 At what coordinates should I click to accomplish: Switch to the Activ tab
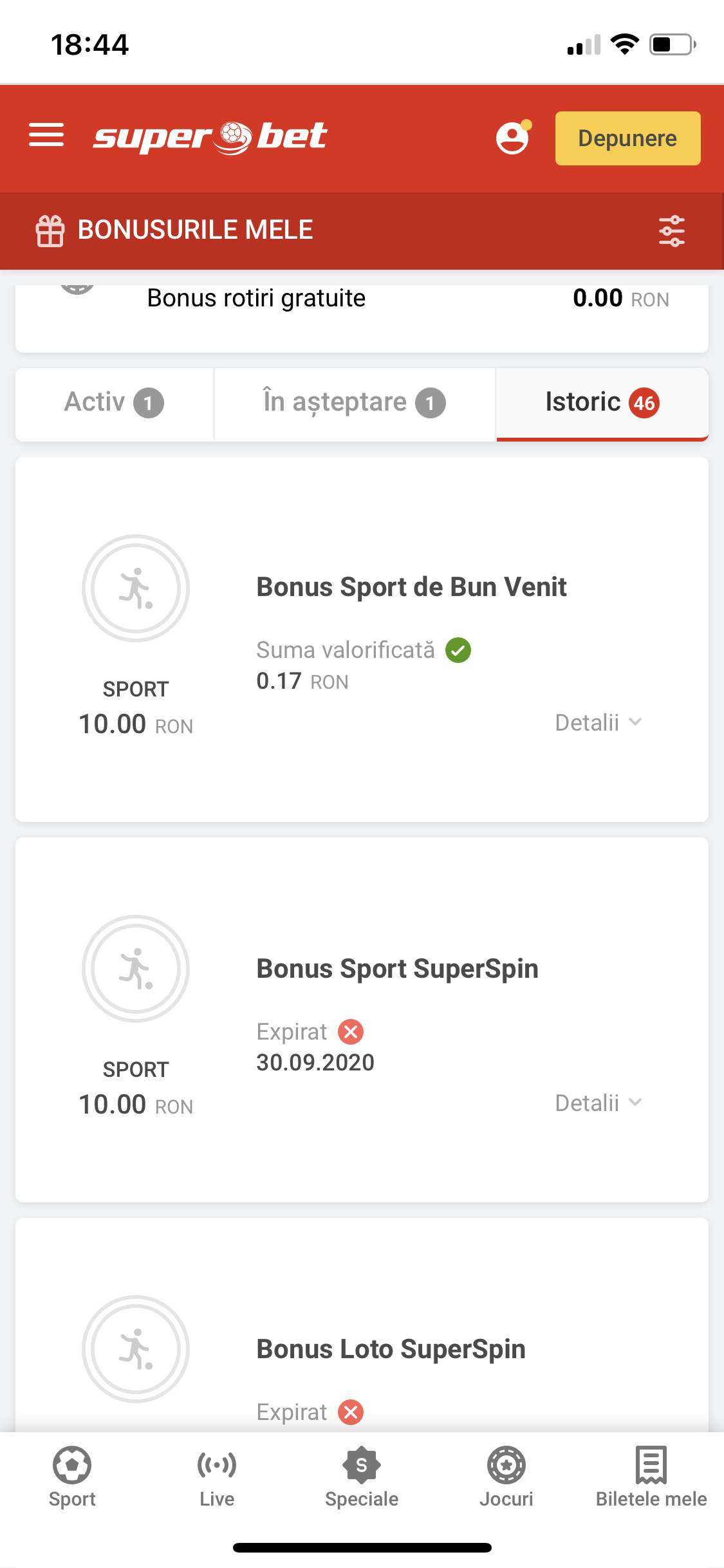114,403
